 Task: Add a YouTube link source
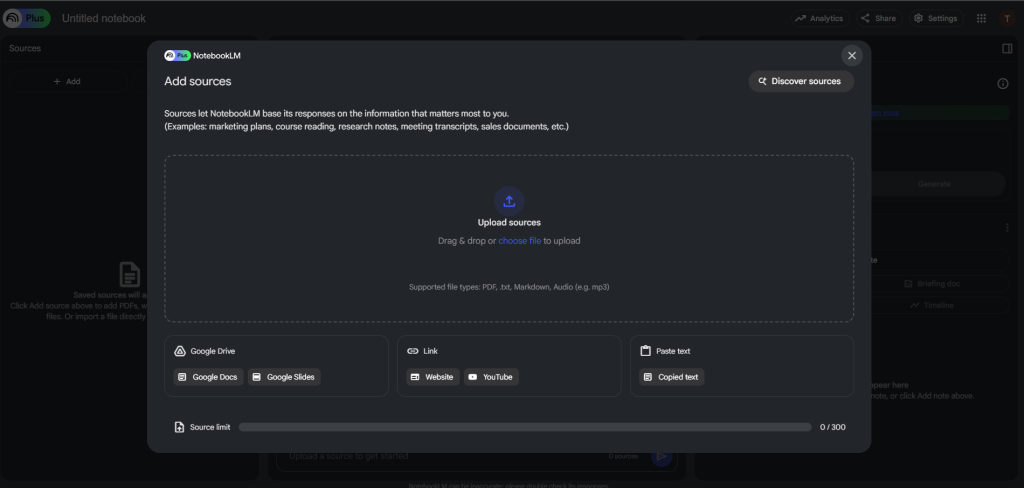(x=491, y=377)
